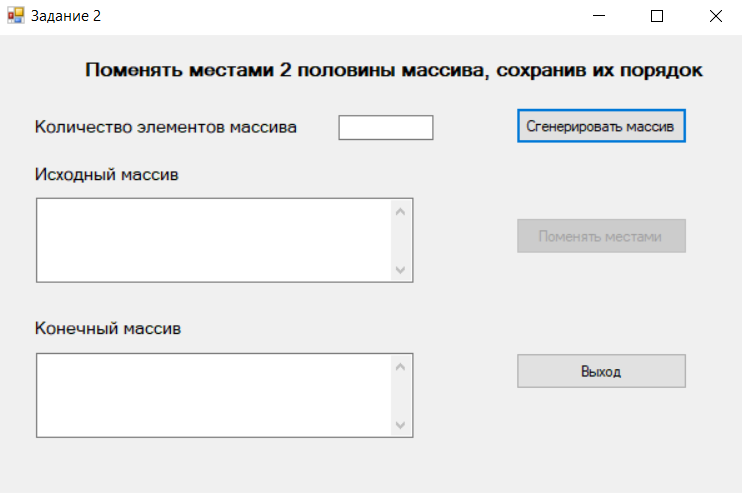Viewport: 742px width, 493px height.
Task: Click up arrow of Исходный массив scrollbar
Action: tap(400, 212)
